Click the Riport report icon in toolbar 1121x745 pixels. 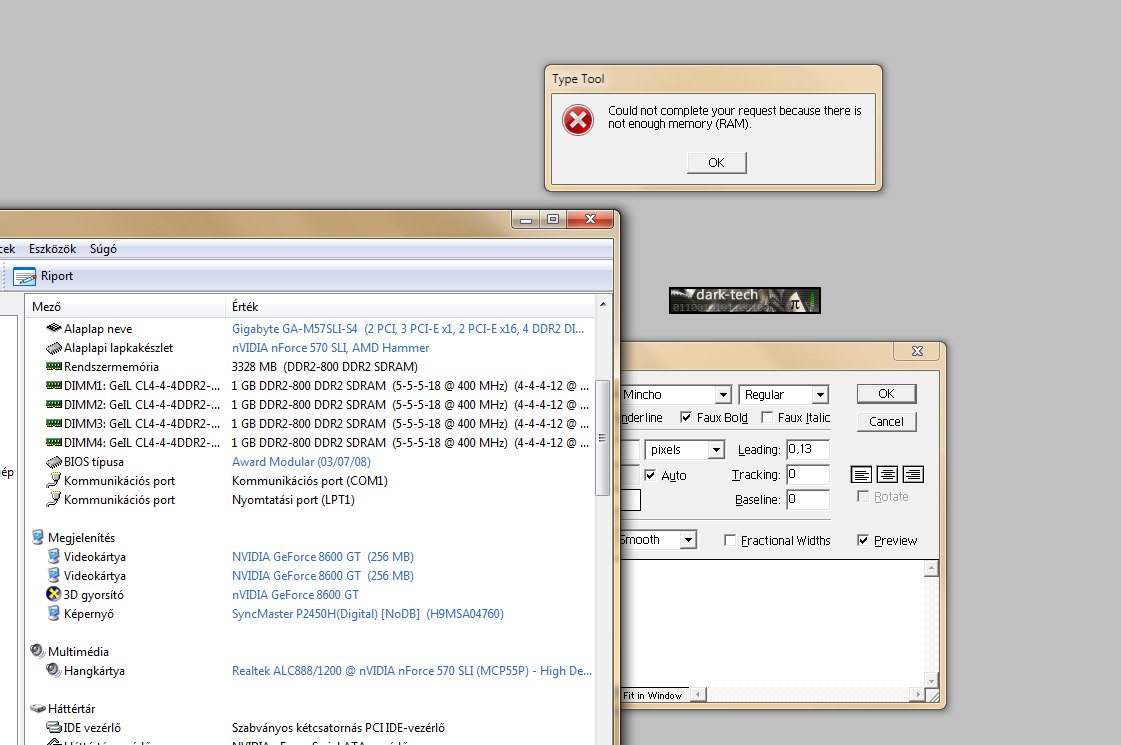click(x=25, y=277)
